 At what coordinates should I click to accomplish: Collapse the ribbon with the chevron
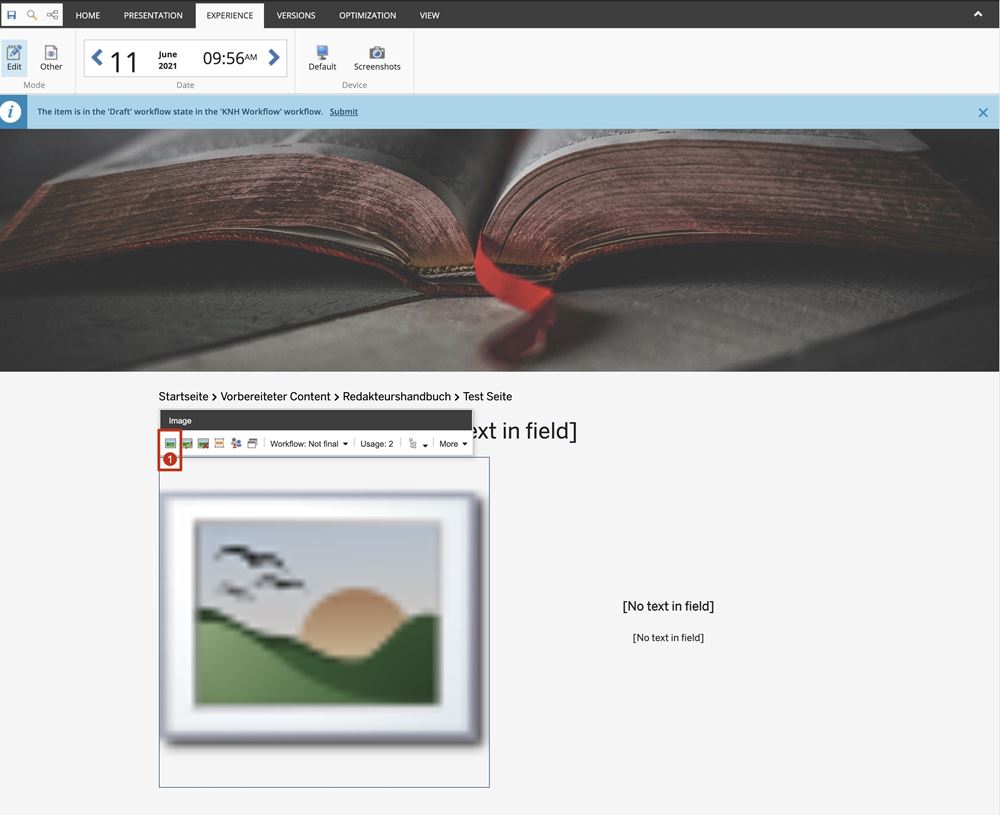pyautogui.click(x=977, y=14)
